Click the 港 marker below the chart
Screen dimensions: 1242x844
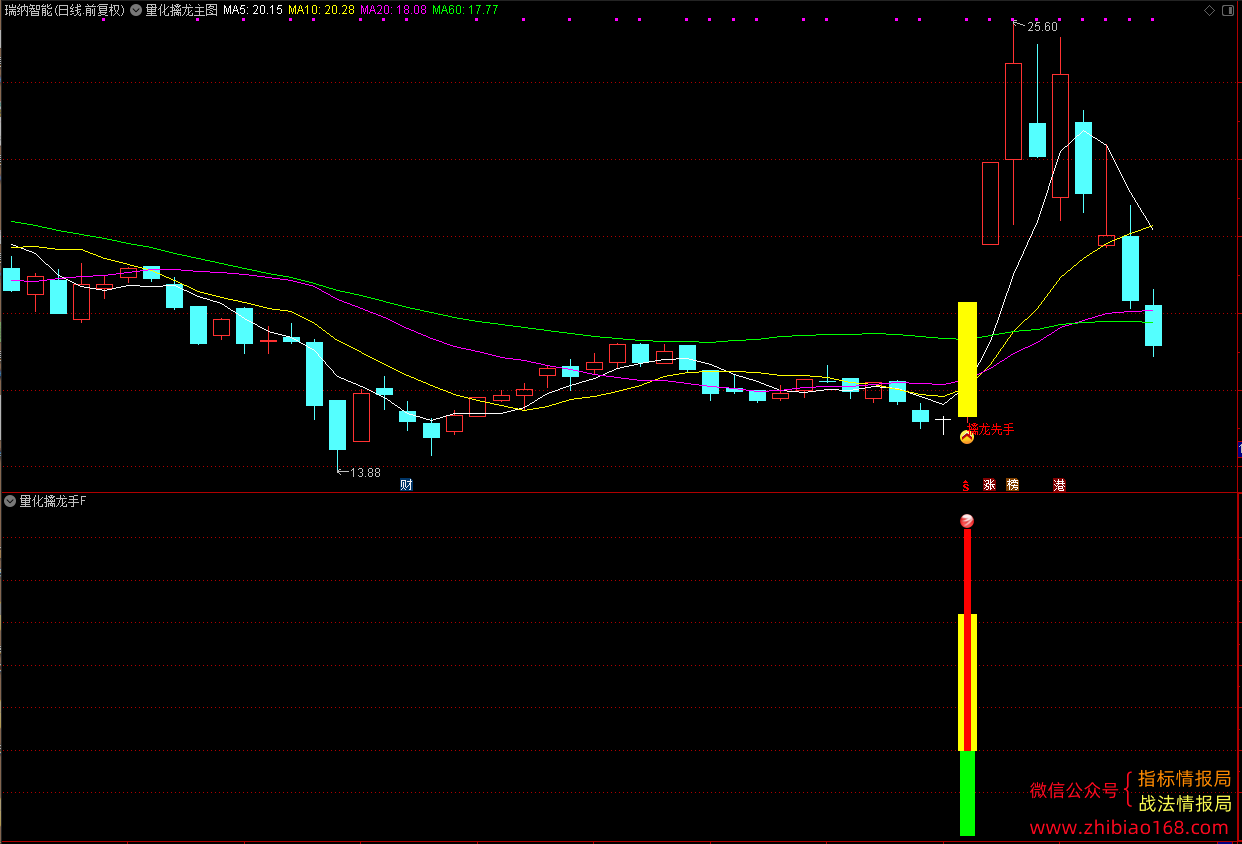point(1059,485)
